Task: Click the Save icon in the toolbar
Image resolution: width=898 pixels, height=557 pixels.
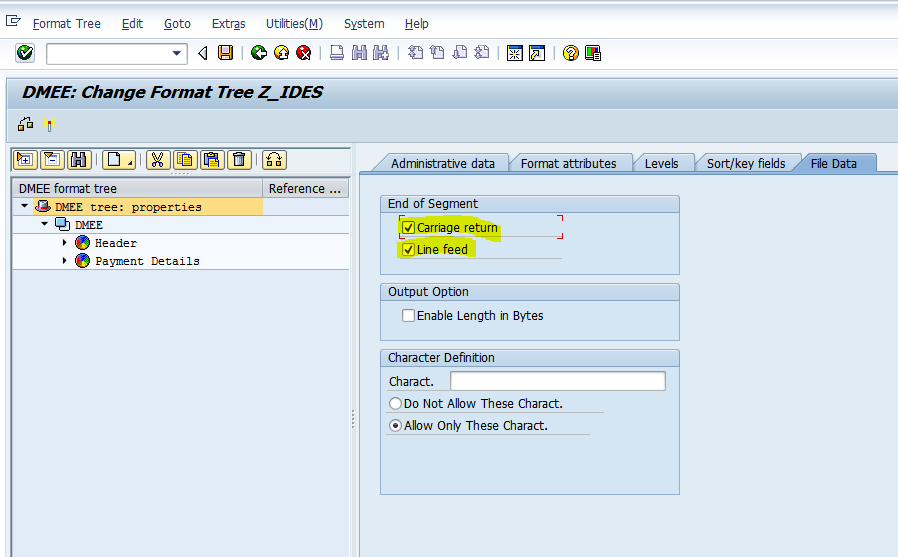Action: tap(226, 53)
